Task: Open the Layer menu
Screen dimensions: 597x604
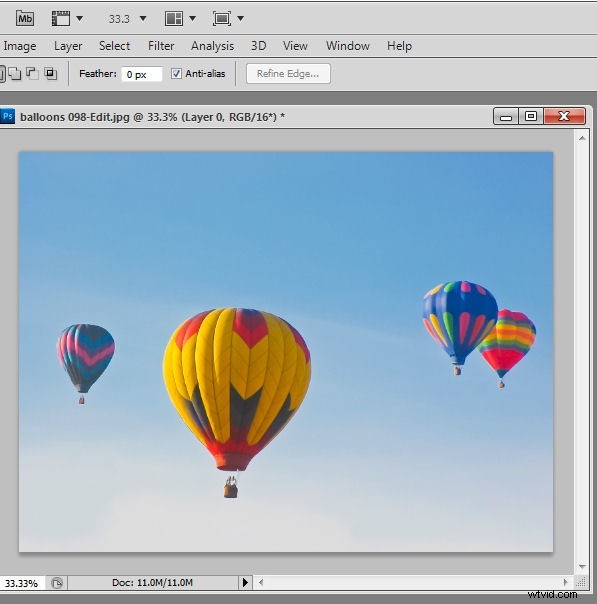Action: pos(68,46)
